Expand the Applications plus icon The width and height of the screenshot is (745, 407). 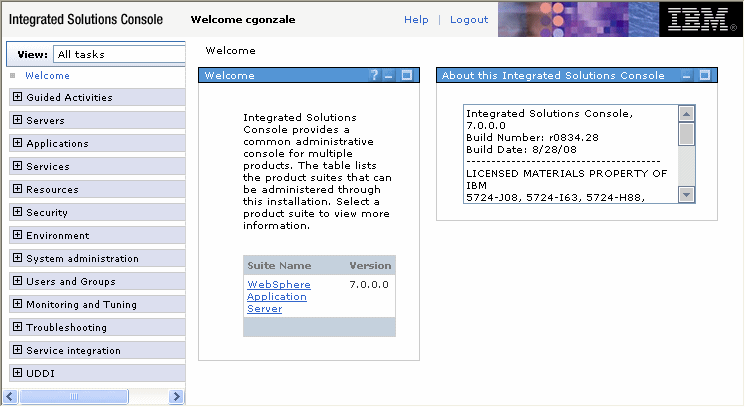click(18, 143)
